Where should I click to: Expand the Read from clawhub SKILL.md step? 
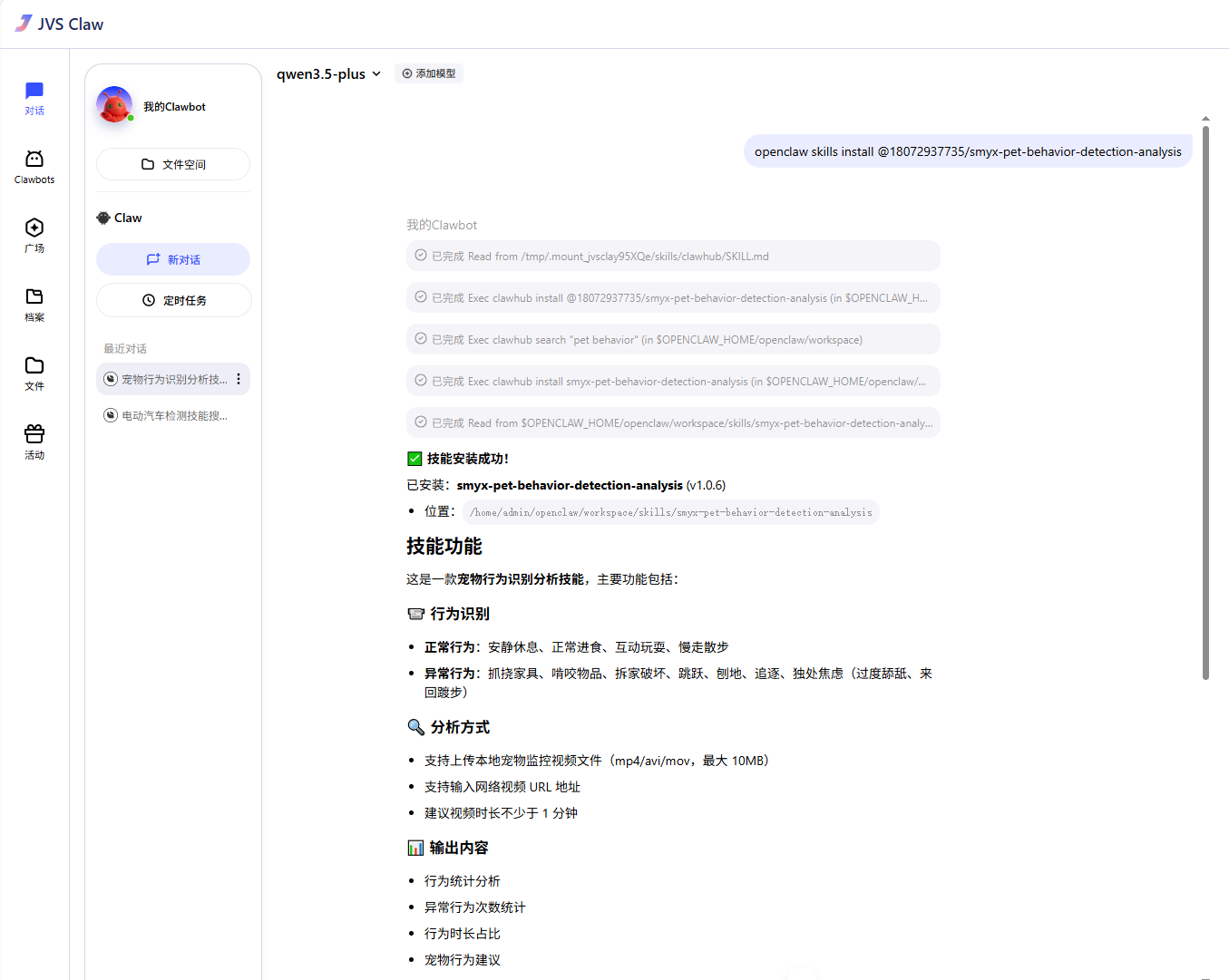(x=673, y=256)
